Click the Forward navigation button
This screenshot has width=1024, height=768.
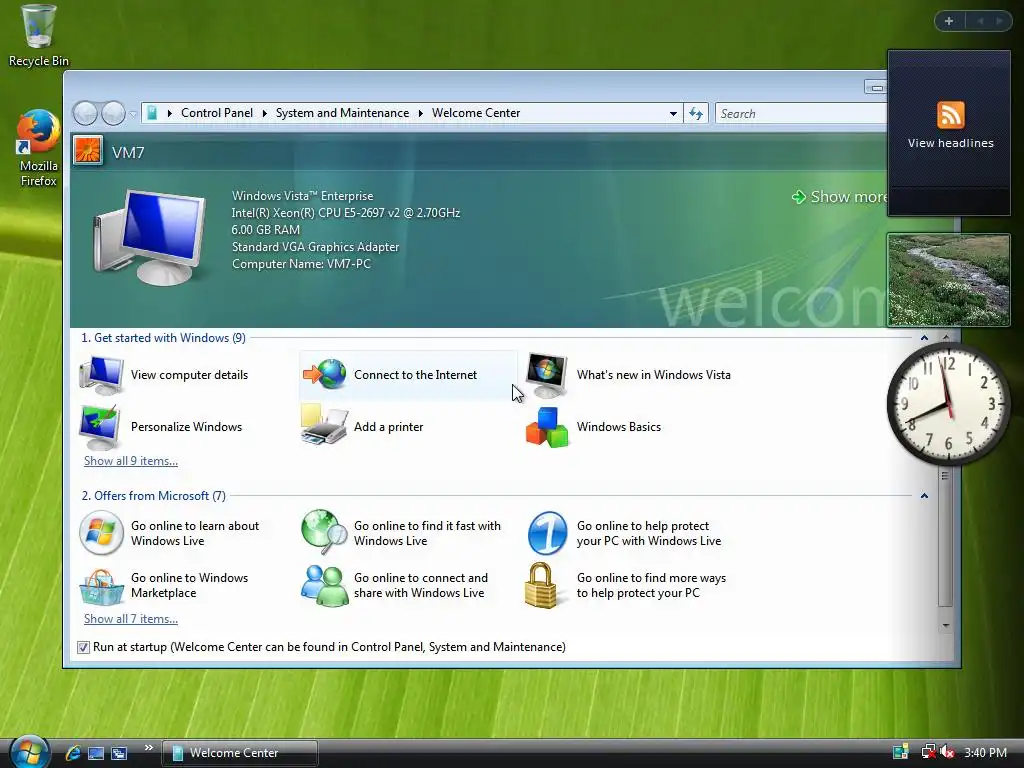click(113, 114)
